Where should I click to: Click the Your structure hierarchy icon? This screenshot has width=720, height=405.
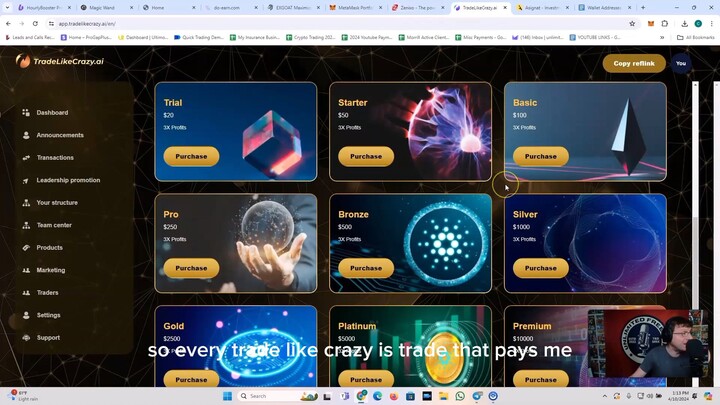pyautogui.click(x=26, y=202)
